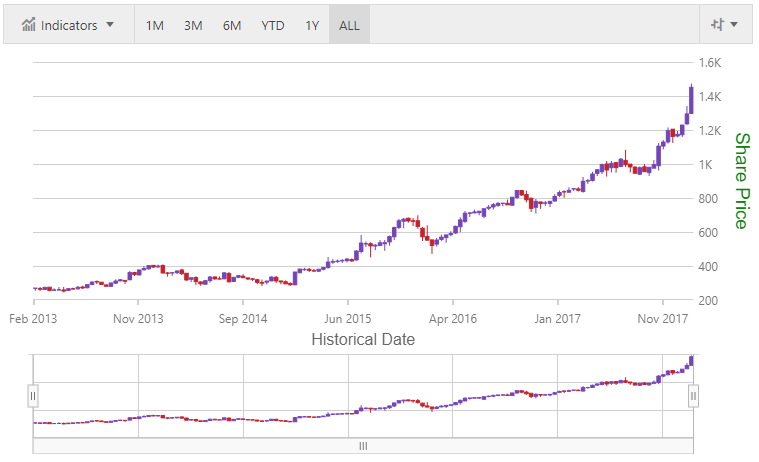Grab the right range selector handle

693,396
